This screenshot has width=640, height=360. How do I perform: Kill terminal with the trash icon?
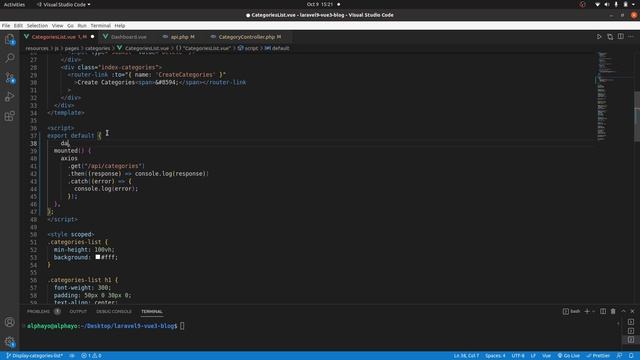[x=613, y=311]
